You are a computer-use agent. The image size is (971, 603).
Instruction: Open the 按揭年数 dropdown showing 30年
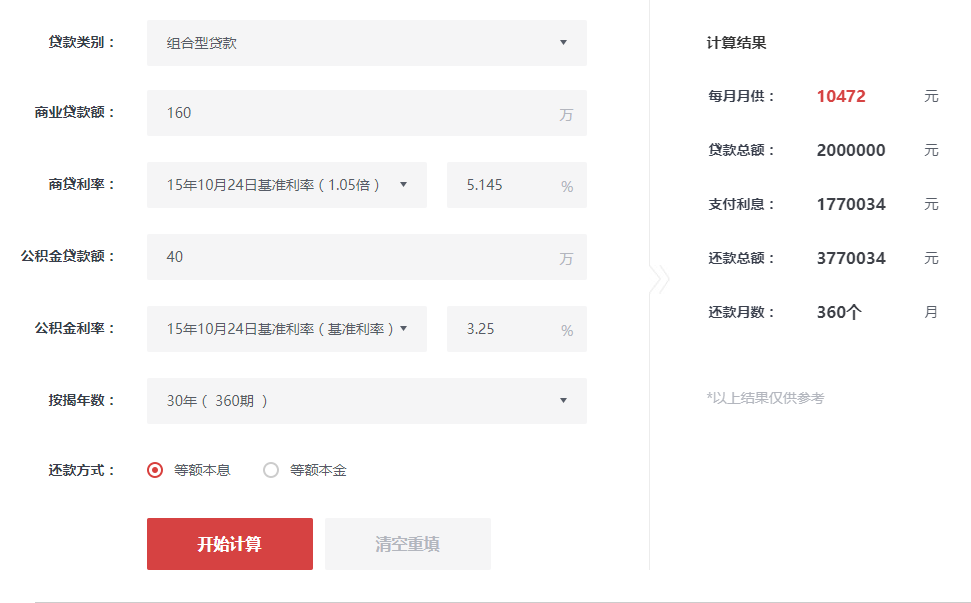pyautogui.click(x=367, y=401)
